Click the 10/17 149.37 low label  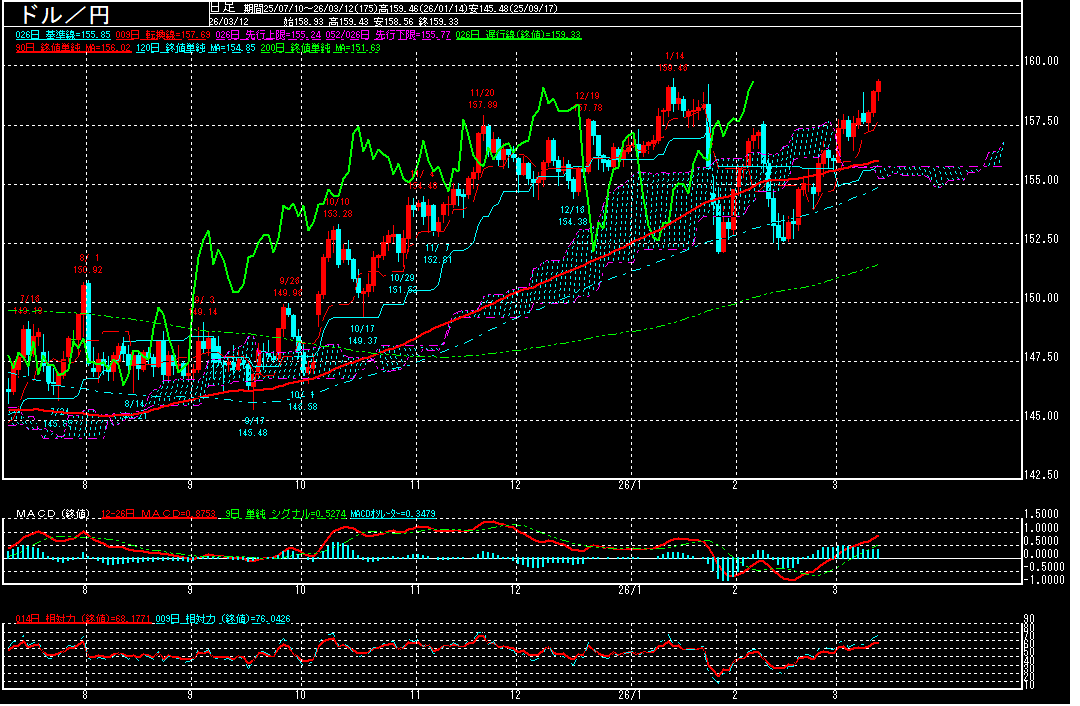pos(363,334)
